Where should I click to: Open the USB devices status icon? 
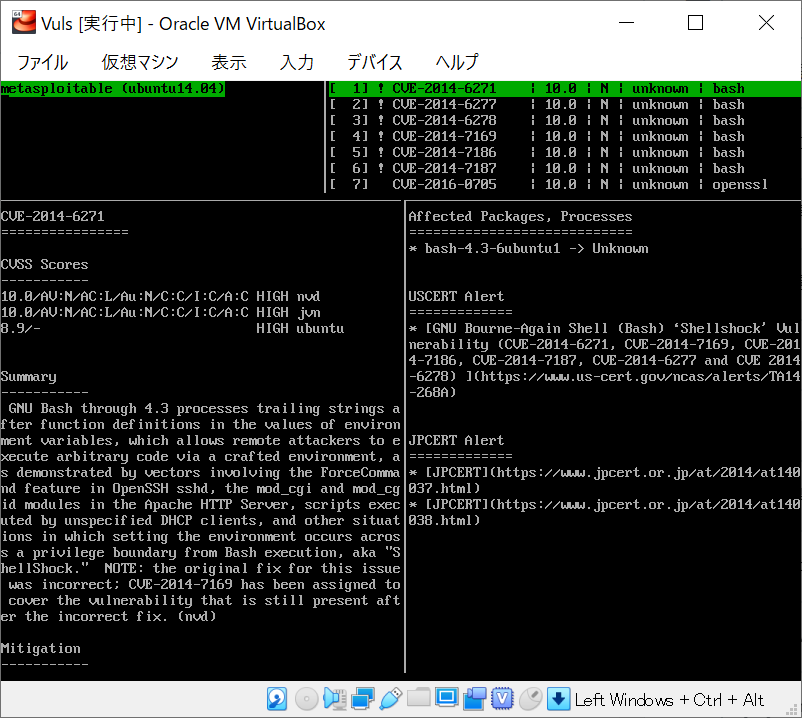click(391, 699)
